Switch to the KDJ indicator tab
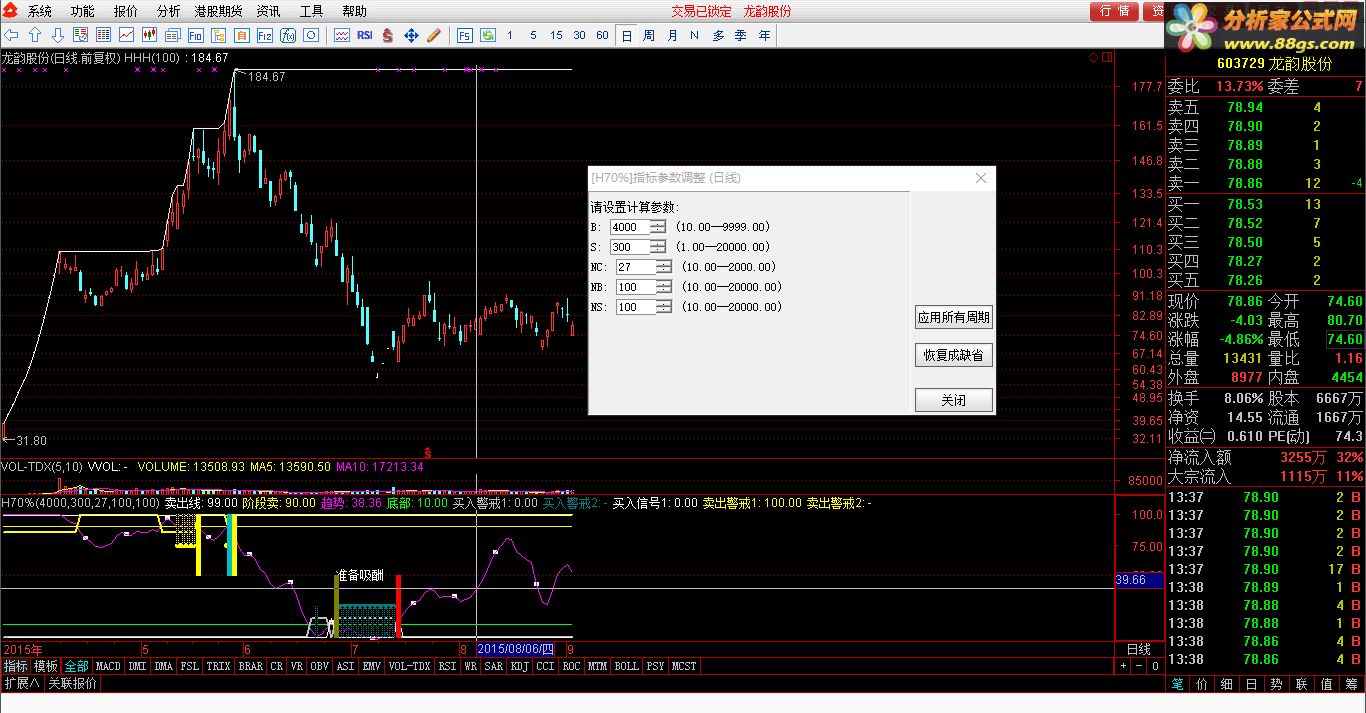1366x713 pixels. [519, 666]
